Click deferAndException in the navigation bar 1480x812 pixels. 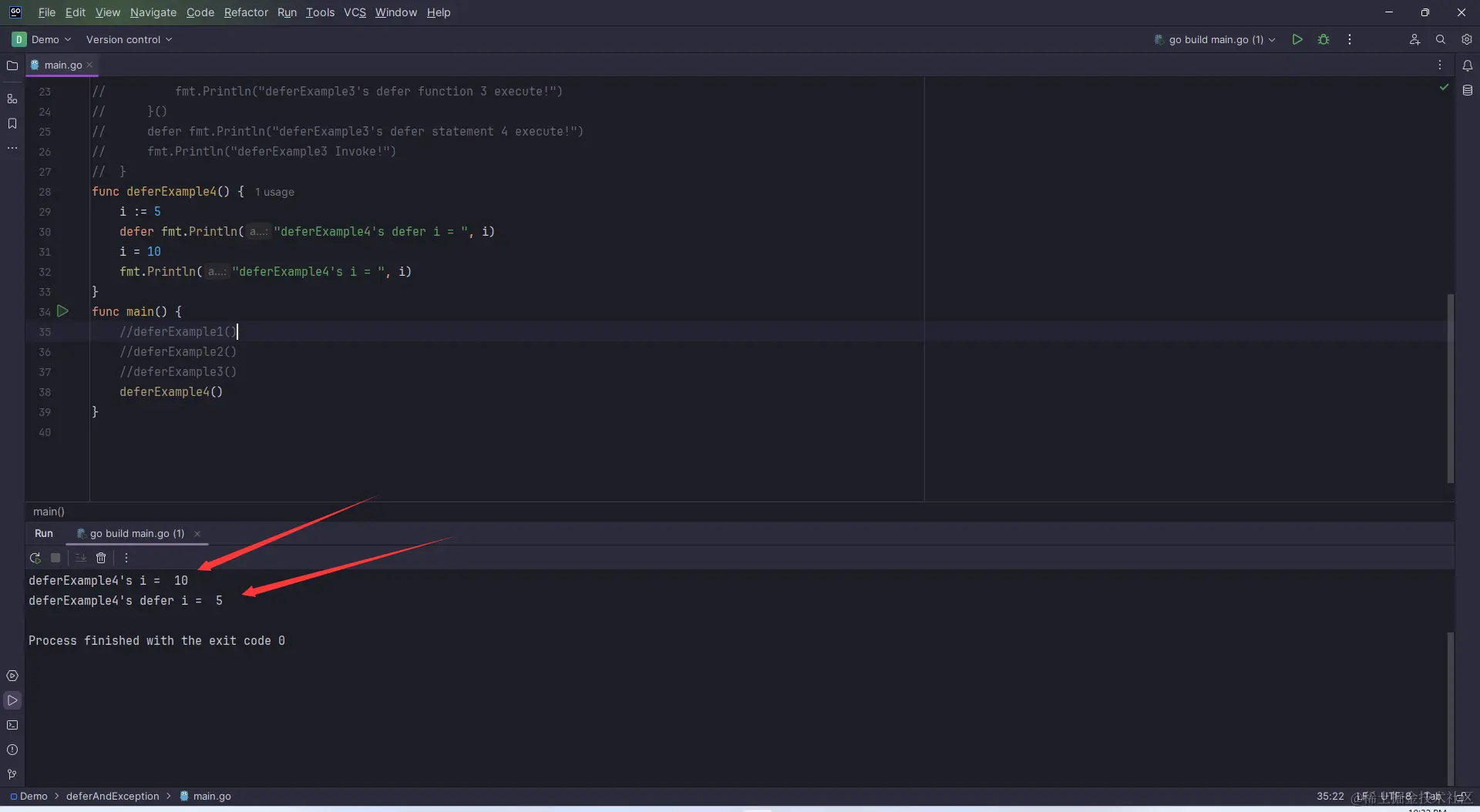pyautogui.click(x=113, y=796)
